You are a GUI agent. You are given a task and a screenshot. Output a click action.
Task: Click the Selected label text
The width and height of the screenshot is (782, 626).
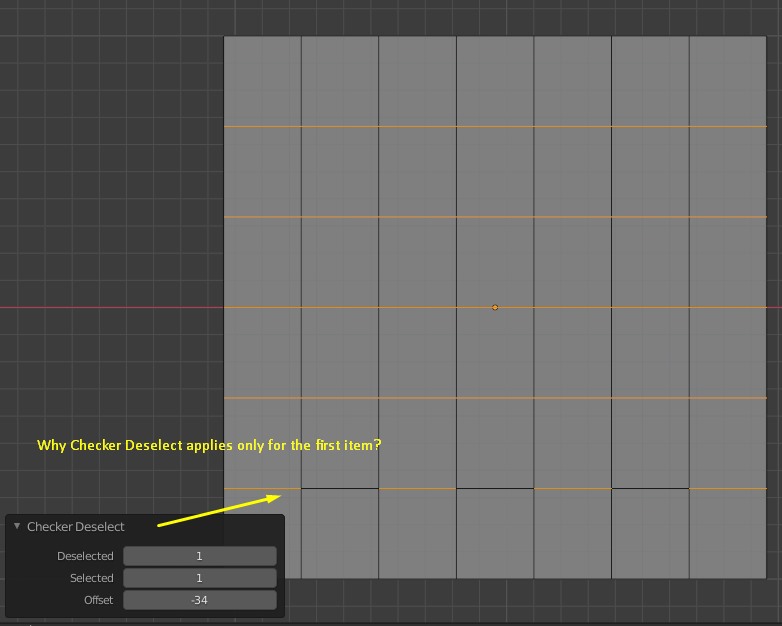pos(92,578)
